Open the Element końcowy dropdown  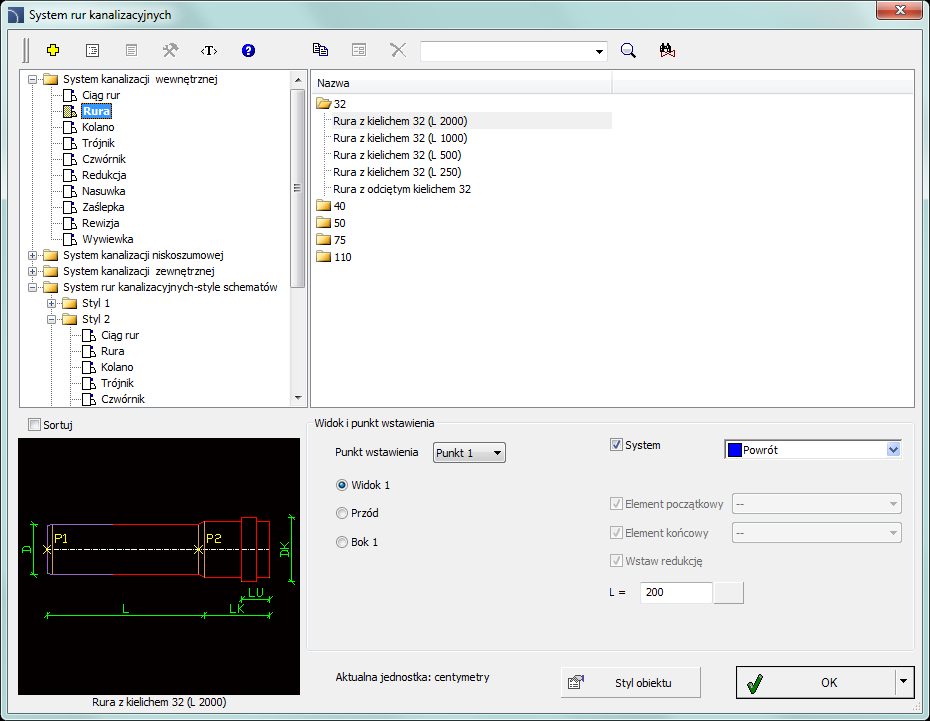817,532
